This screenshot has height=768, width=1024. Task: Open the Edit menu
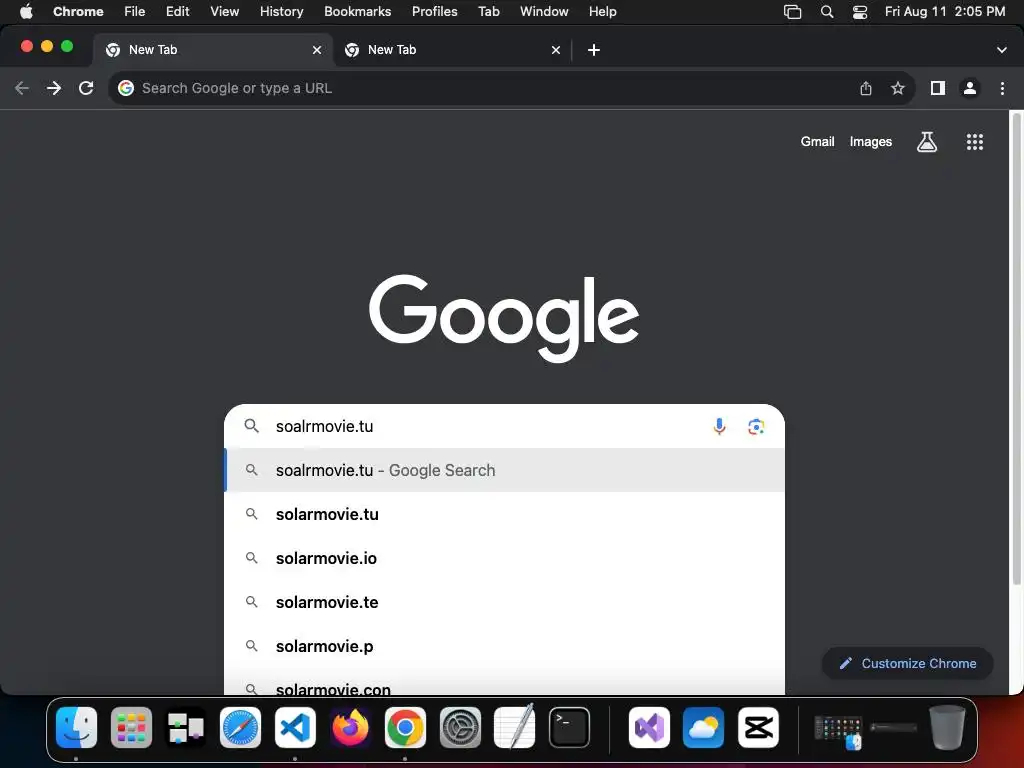click(178, 12)
